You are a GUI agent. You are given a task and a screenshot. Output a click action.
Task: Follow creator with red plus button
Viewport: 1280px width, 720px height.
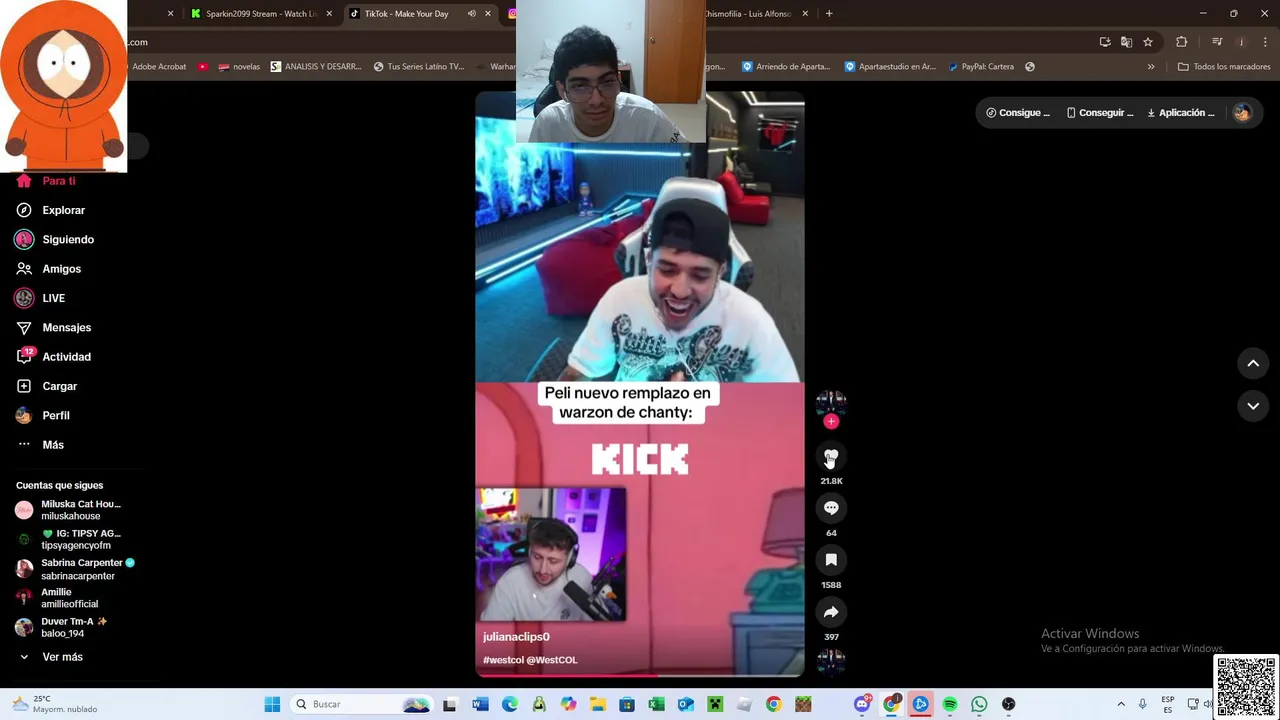coord(831,421)
